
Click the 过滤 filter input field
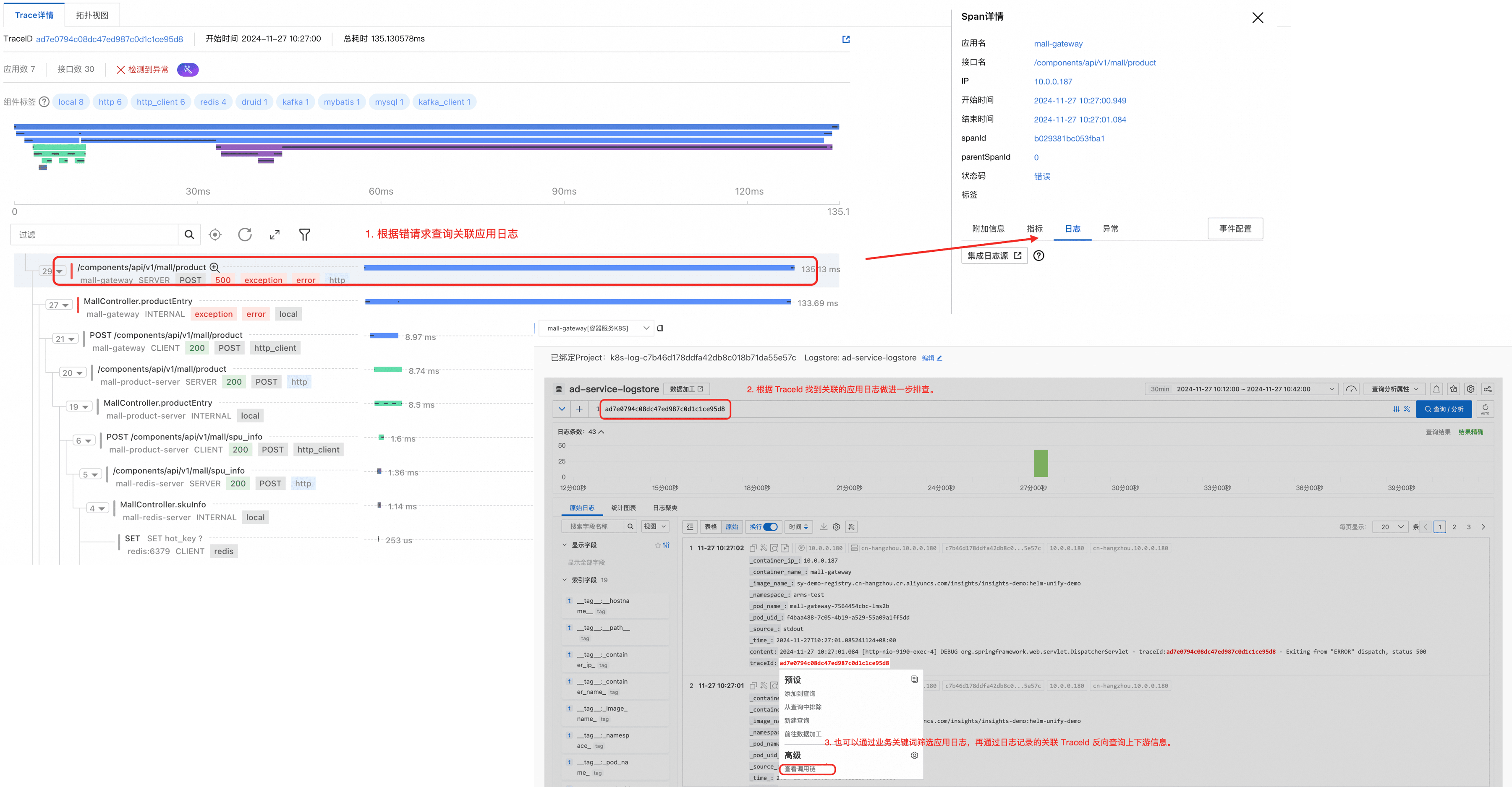[94, 235]
